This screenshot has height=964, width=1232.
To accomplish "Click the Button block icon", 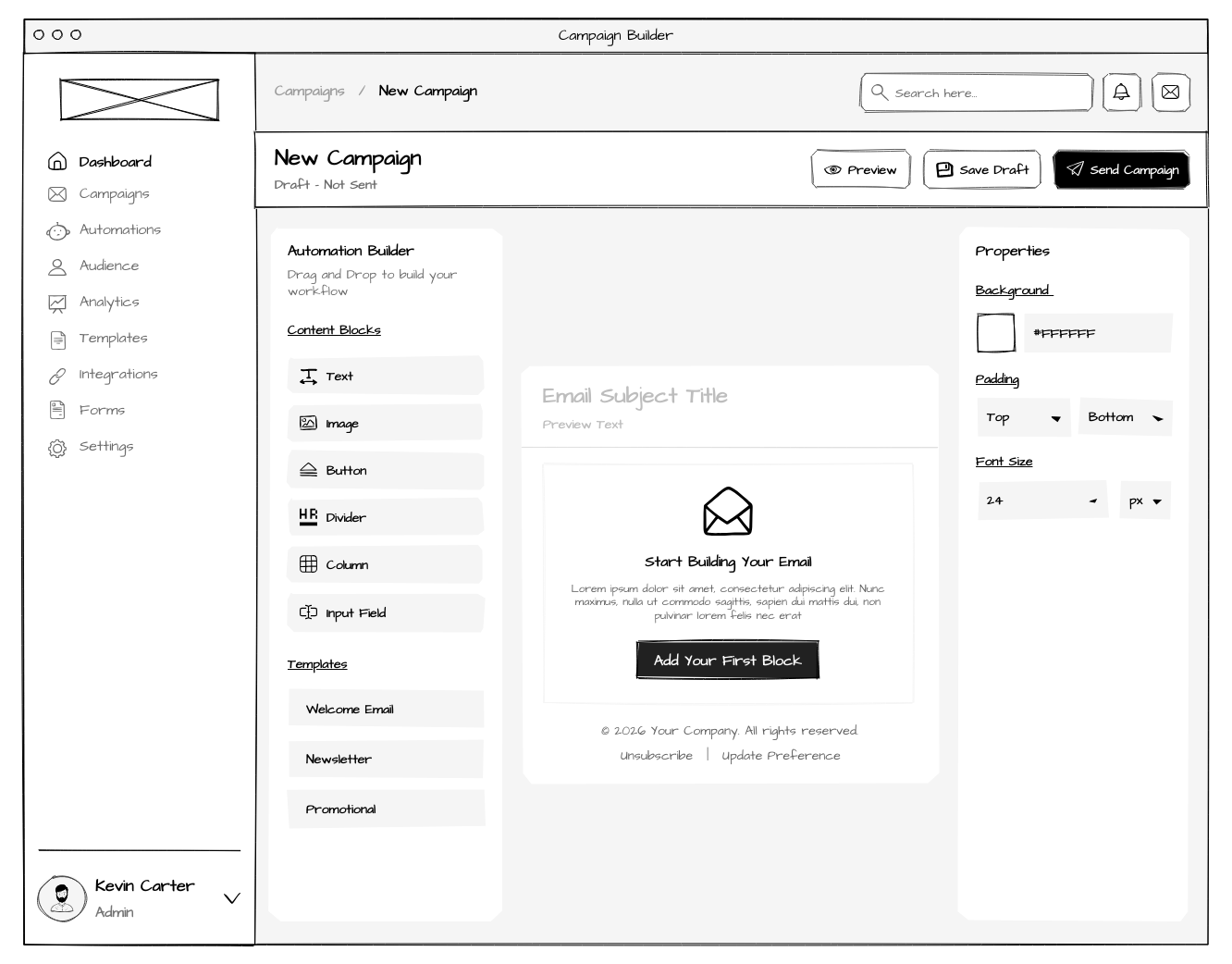I will (x=308, y=470).
